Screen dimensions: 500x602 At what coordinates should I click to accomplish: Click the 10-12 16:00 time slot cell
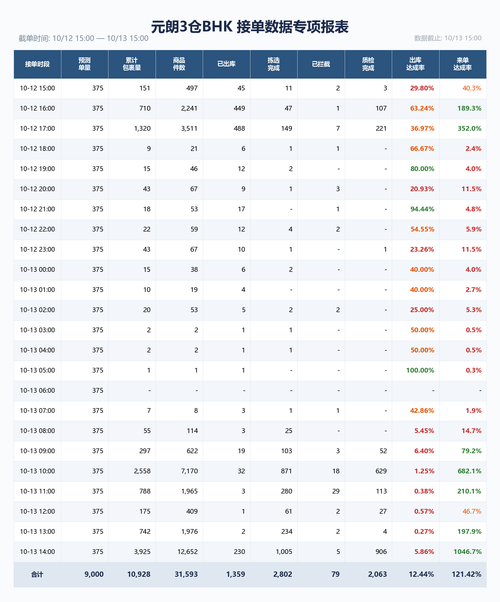click(37, 108)
